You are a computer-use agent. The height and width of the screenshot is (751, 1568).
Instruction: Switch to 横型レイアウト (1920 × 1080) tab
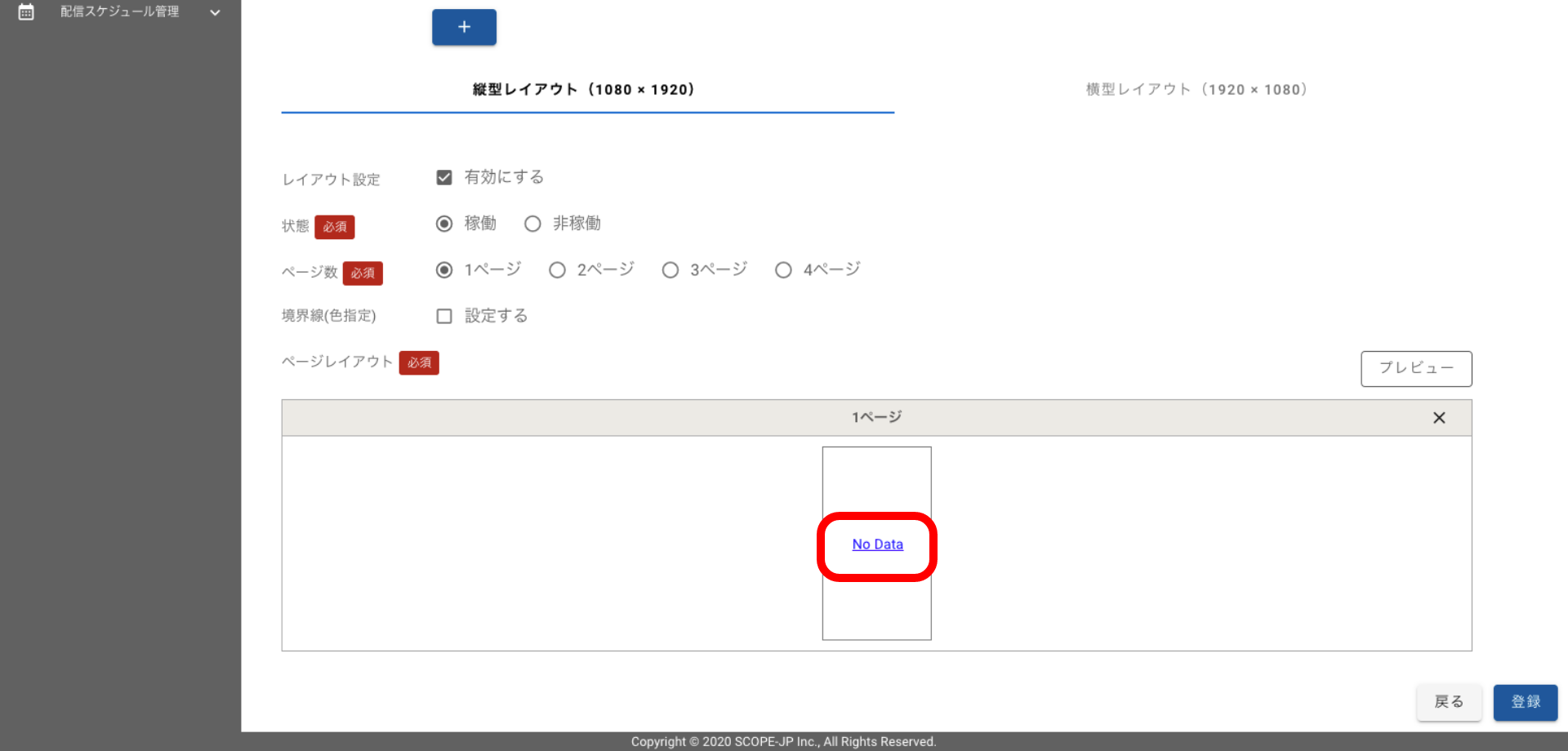coord(1196,90)
